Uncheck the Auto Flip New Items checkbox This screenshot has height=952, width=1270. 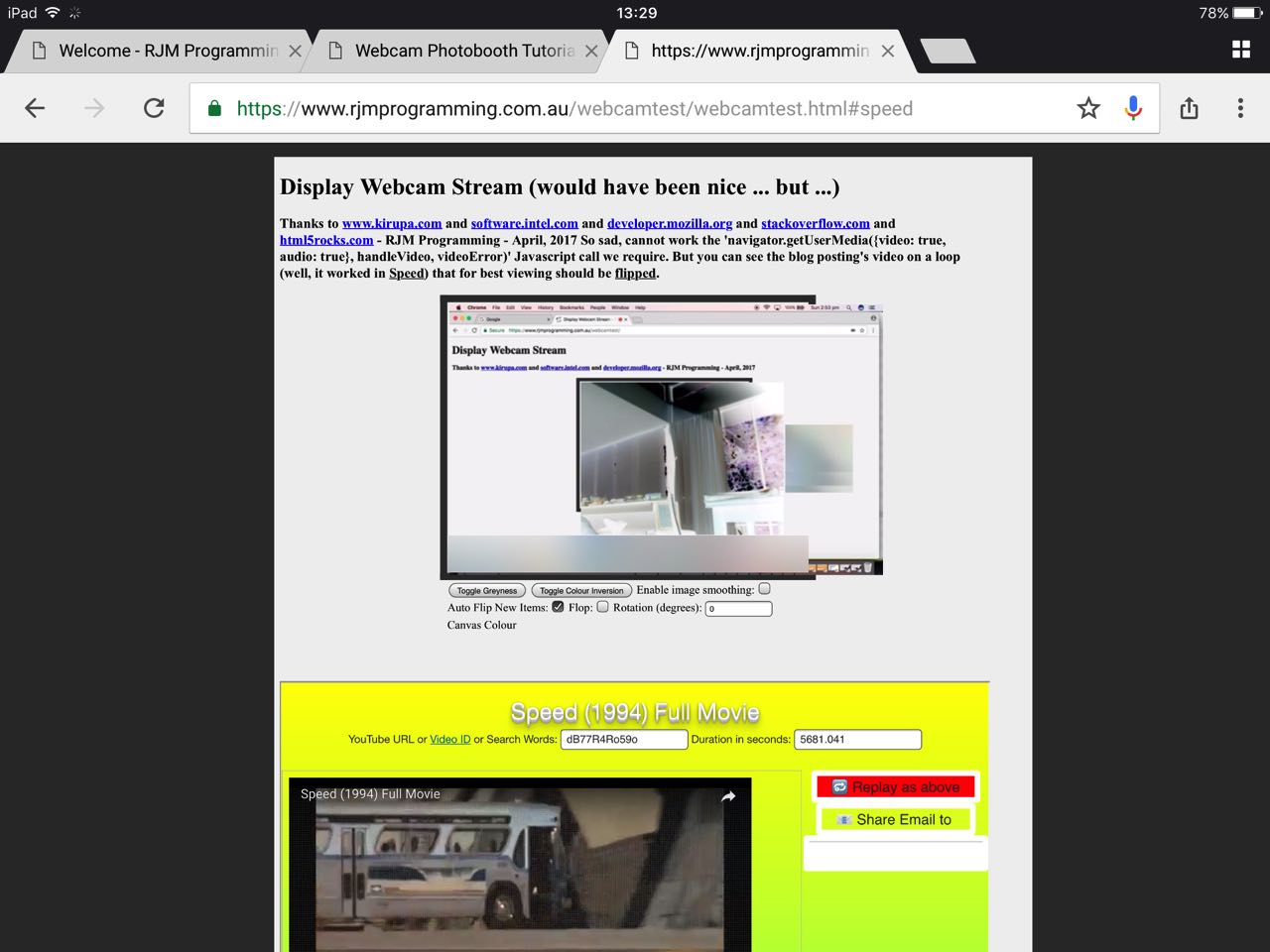pyautogui.click(x=558, y=607)
